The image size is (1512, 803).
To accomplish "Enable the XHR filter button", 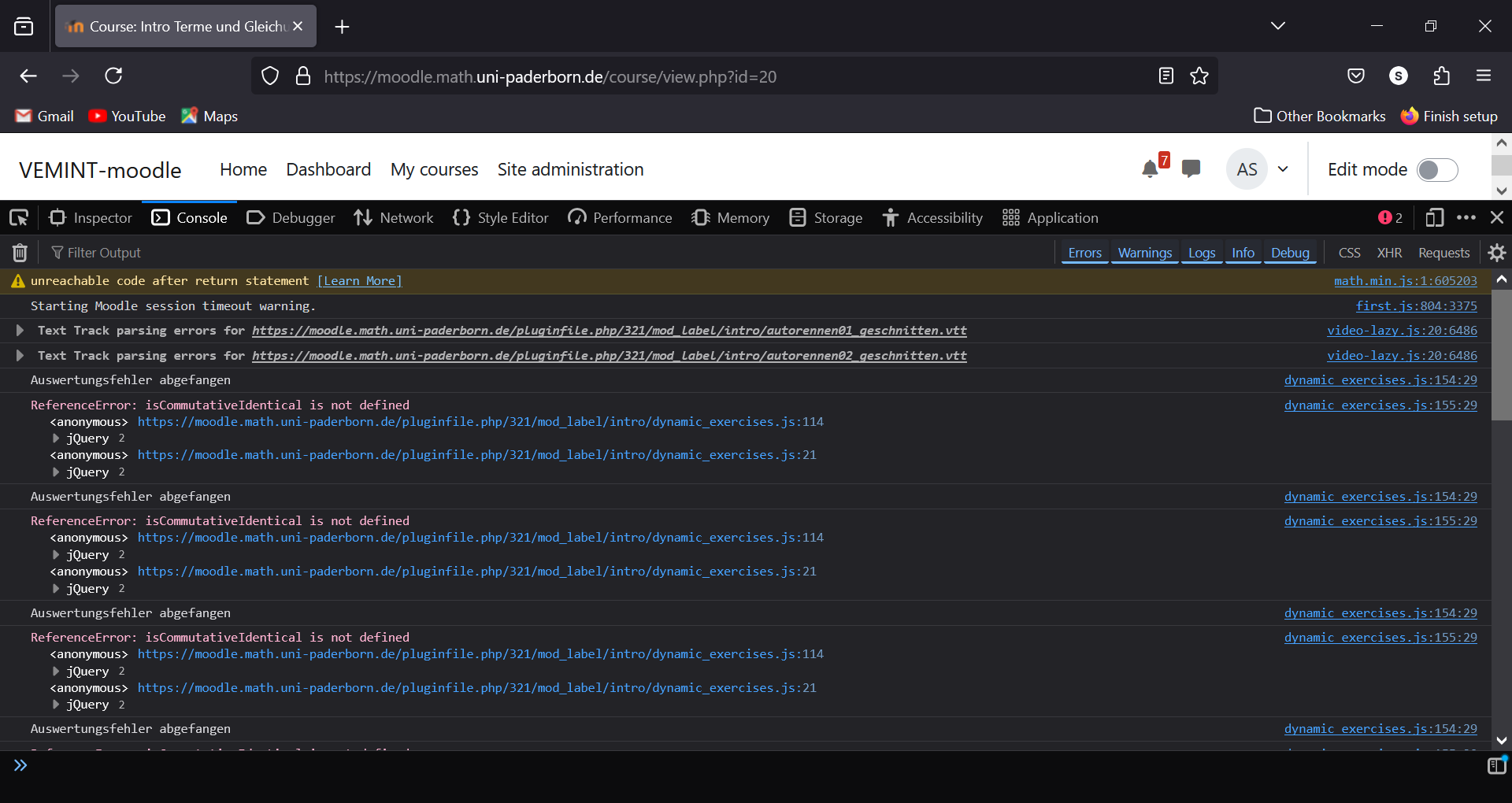I will (1389, 253).
